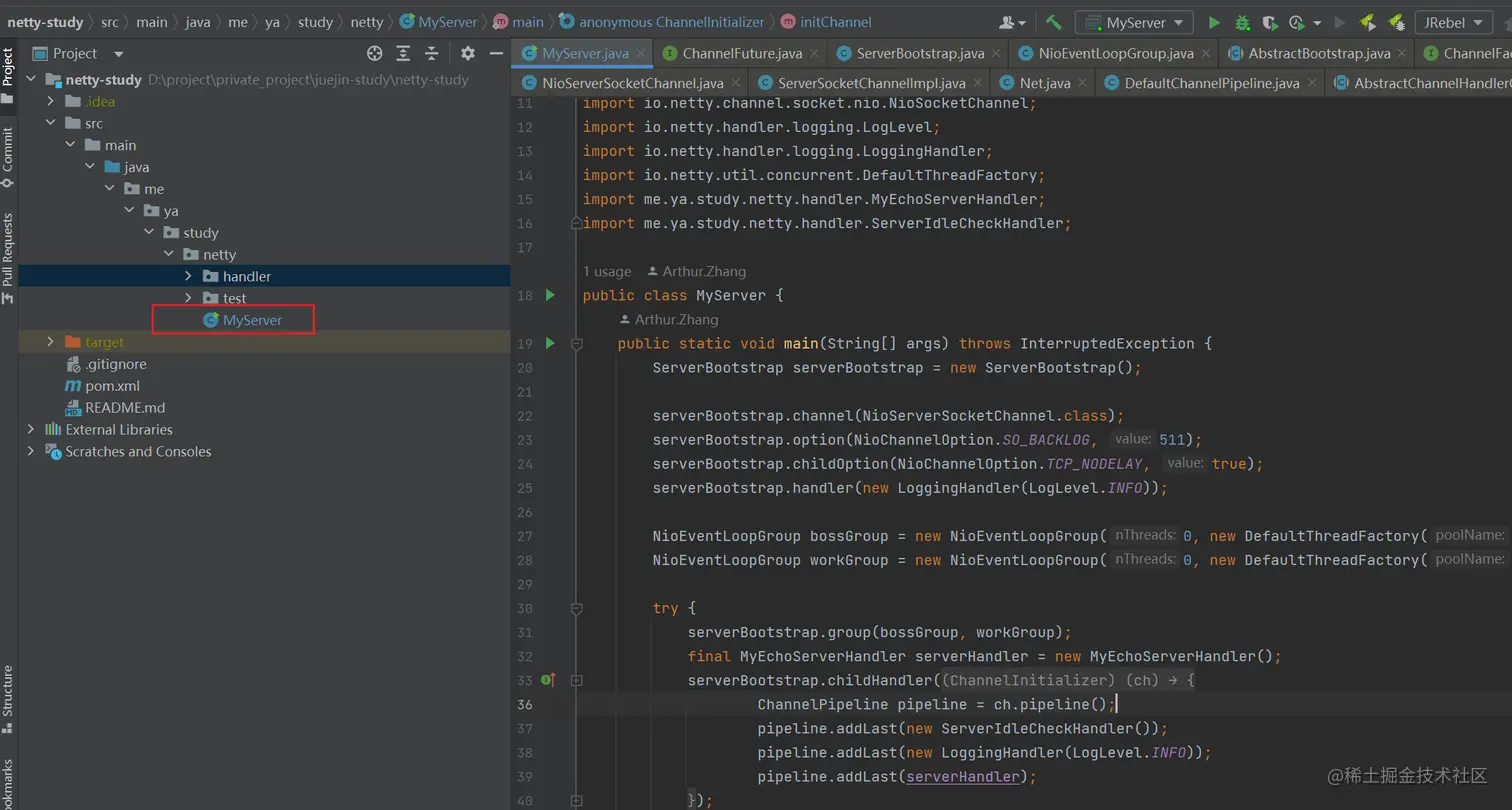Close the ServerSocketChannelImpl.java tab

[x=979, y=83]
